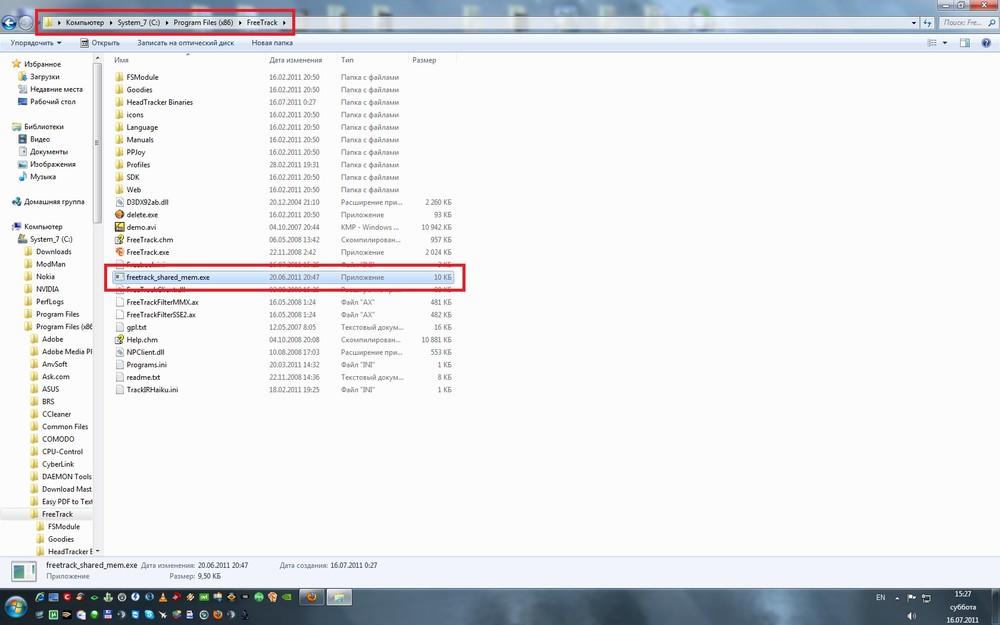Click the Компьютер breadcrumb segment
Image resolution: width=1000 pixels, height=625 pixels.
click(85, 22)
